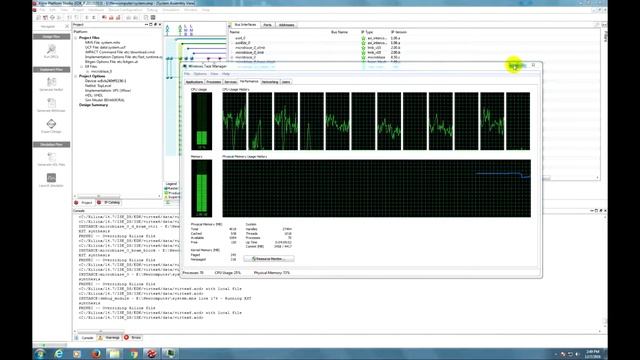The height and width of the screenshot is (360, 640).
Task: Click the Errors tab red icon
Action: pyautogui.click(x=127, y=338)
